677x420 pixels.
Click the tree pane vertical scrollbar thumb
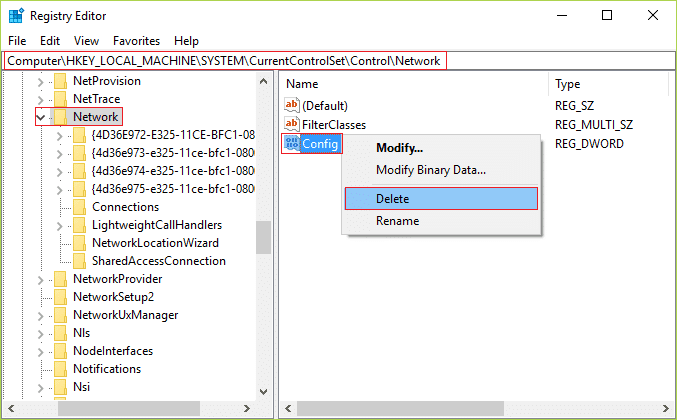[263, 237]
